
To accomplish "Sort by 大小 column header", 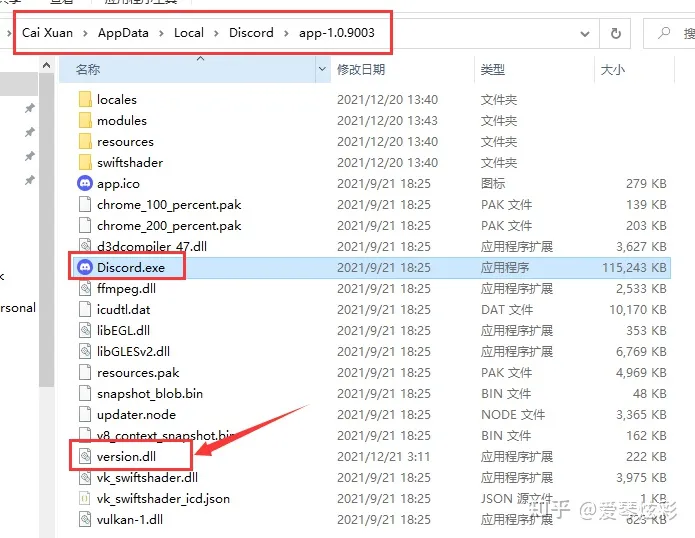I will point(634,69).
